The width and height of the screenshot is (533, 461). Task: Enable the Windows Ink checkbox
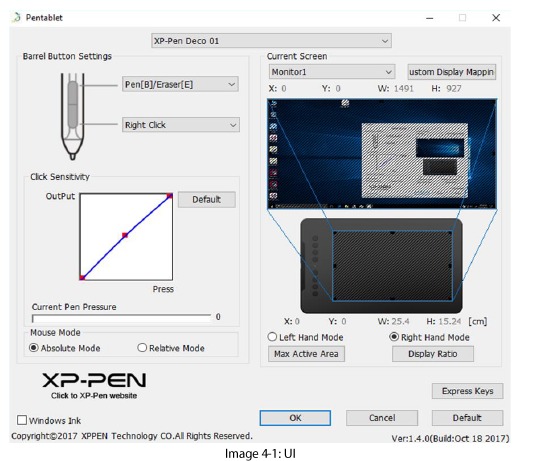pos(22,420)
